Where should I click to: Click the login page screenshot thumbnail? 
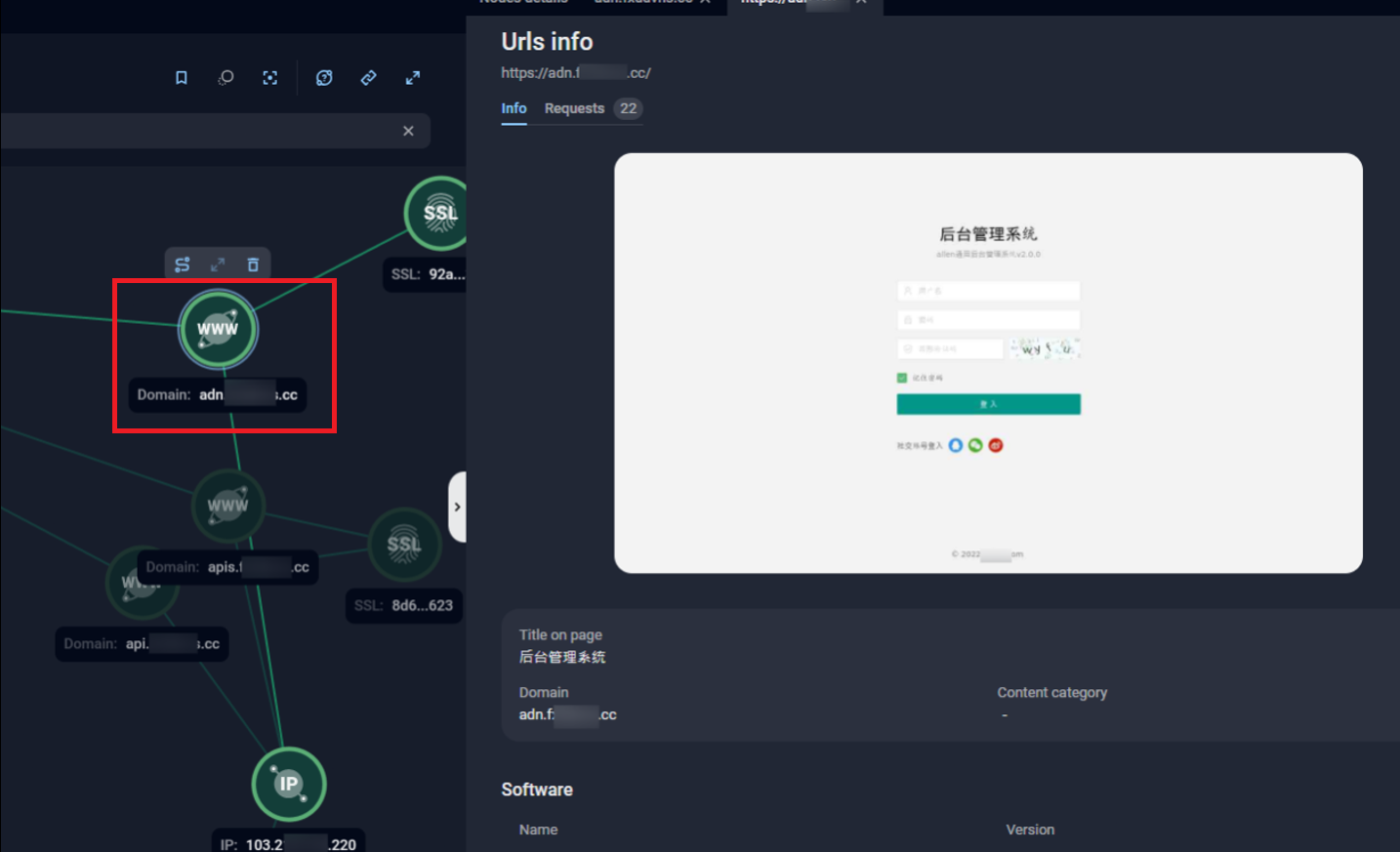click(x=988, y=362)
